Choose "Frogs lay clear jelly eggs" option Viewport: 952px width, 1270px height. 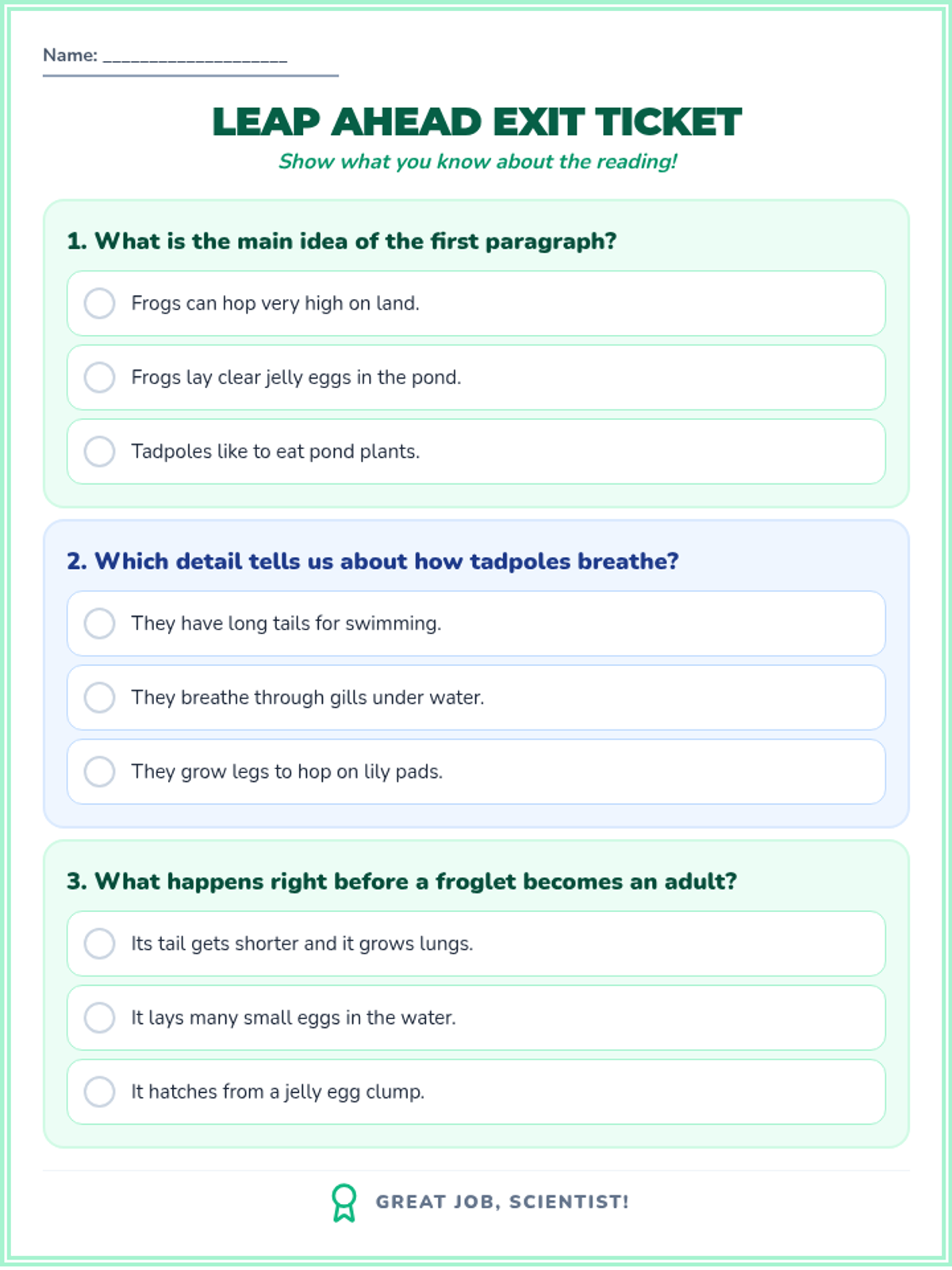[x=100, y=378]
